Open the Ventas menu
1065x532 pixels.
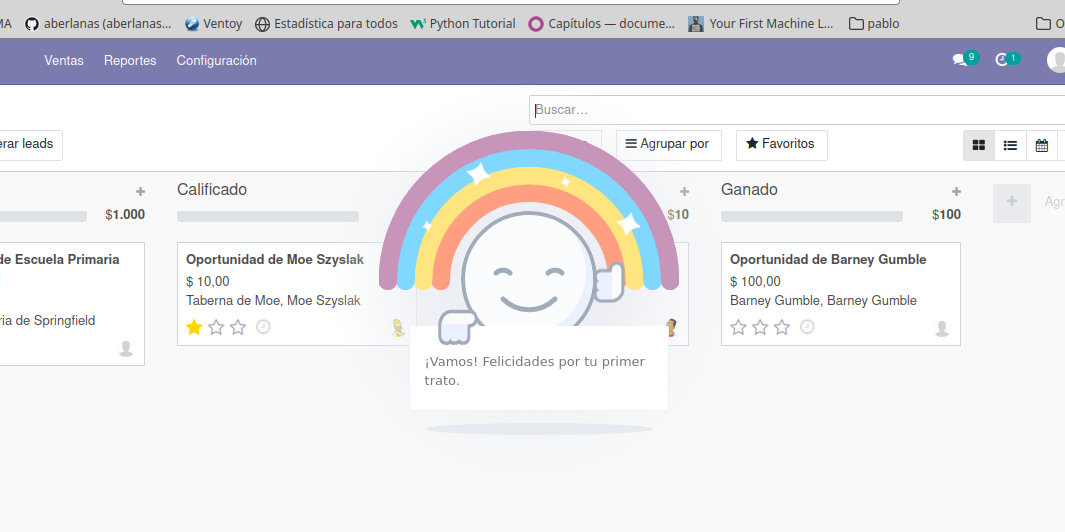click(64, 60)
